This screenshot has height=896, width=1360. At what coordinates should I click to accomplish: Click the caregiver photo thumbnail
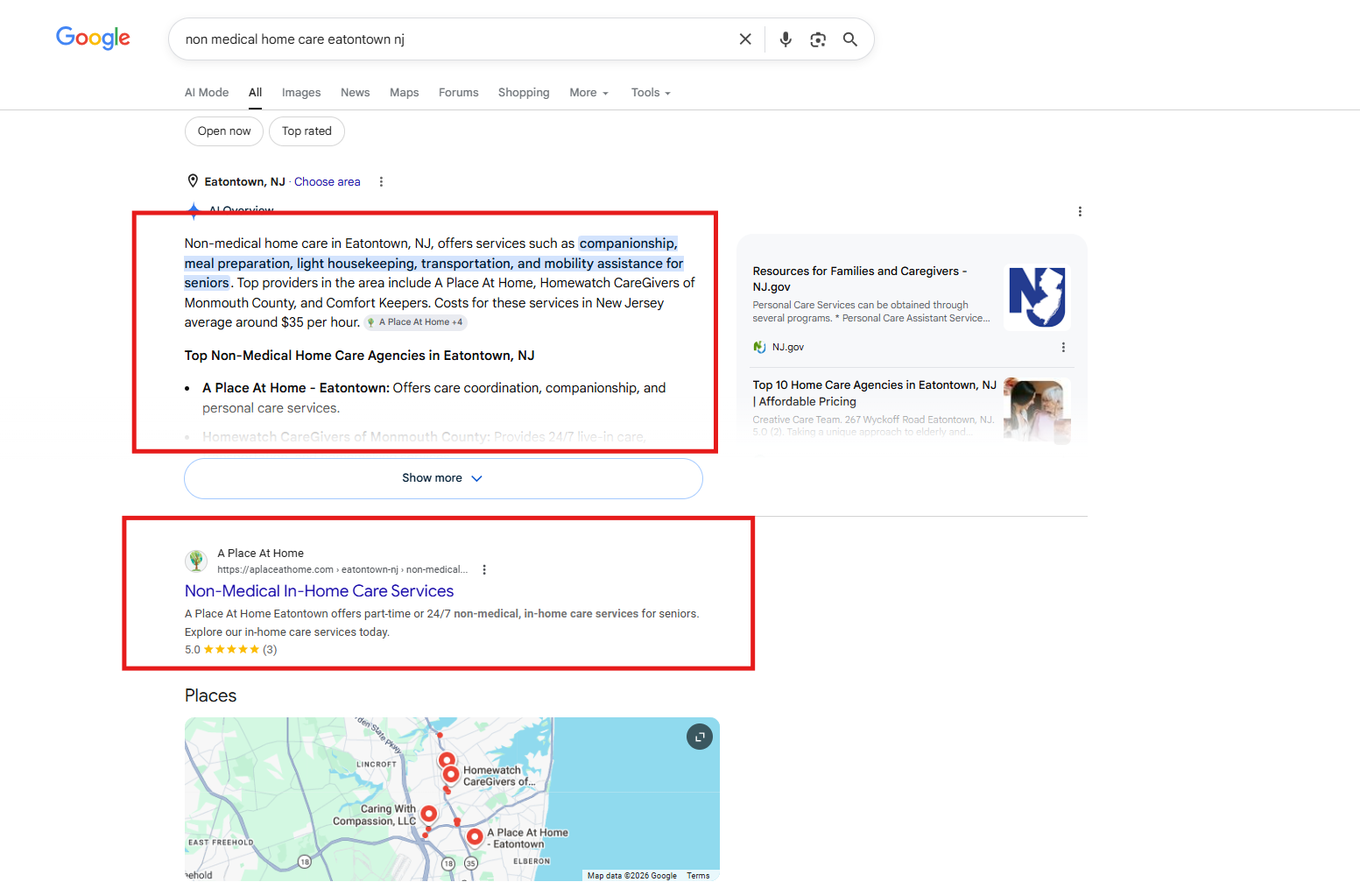(1037, 411)
